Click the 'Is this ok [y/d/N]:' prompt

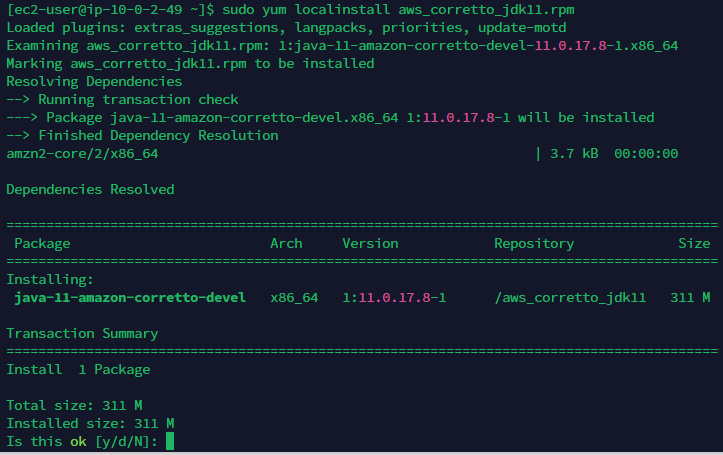tap(82, 442)
